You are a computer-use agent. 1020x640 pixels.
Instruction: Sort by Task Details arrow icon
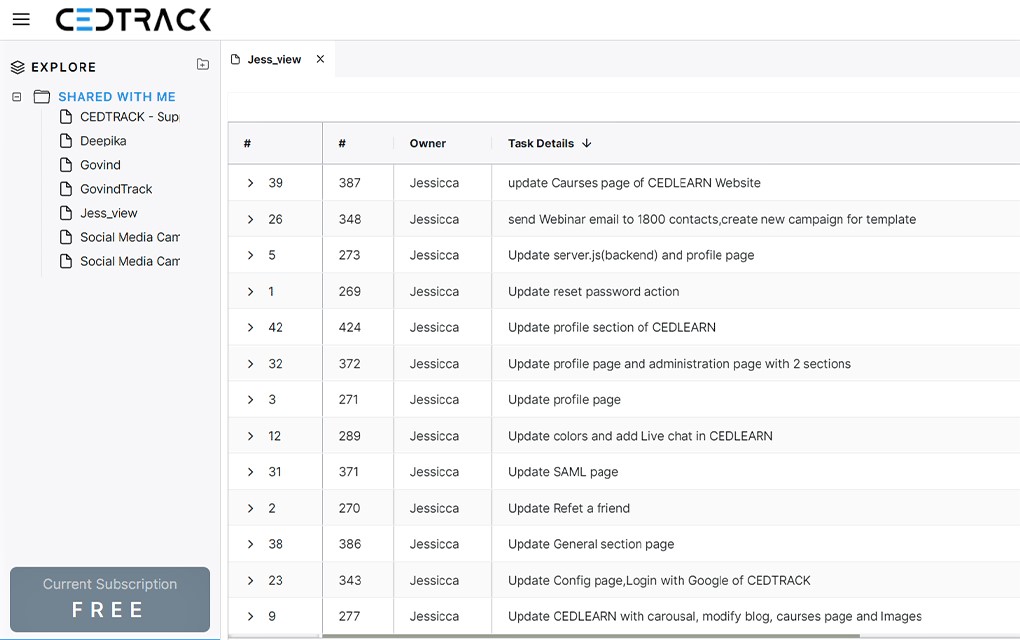587,143
